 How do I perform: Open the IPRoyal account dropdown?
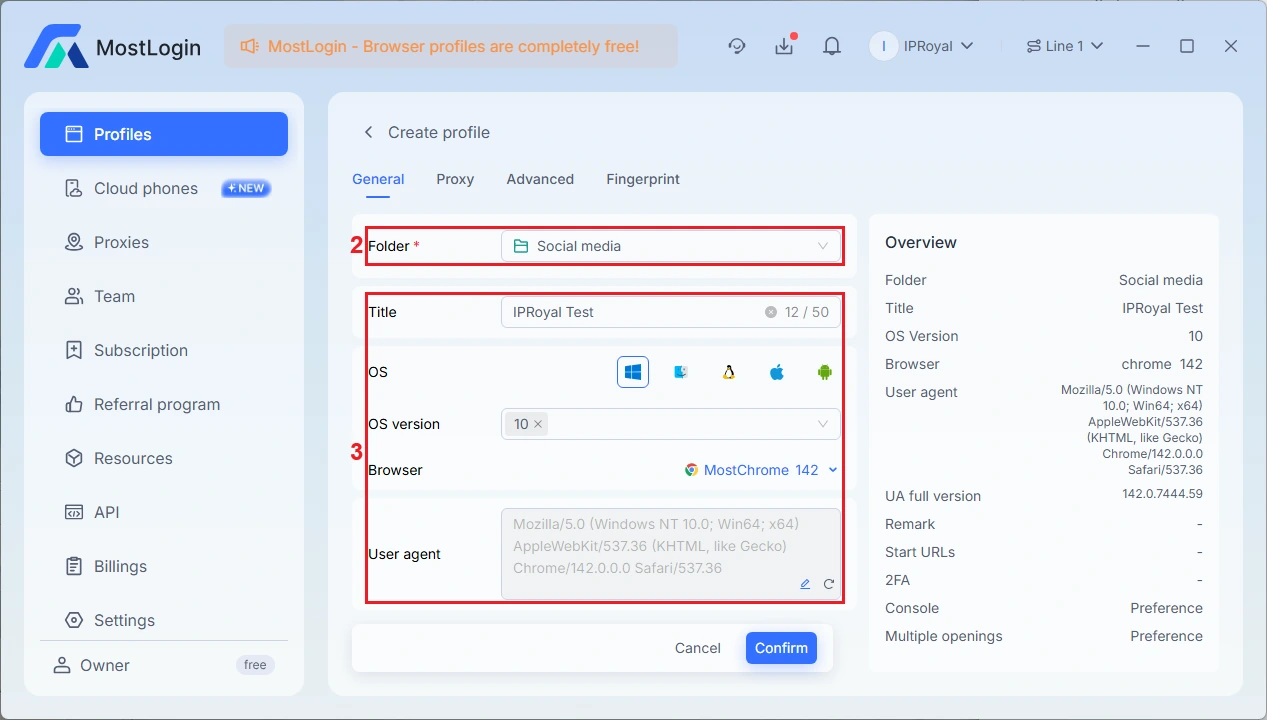tap(922, 46)
